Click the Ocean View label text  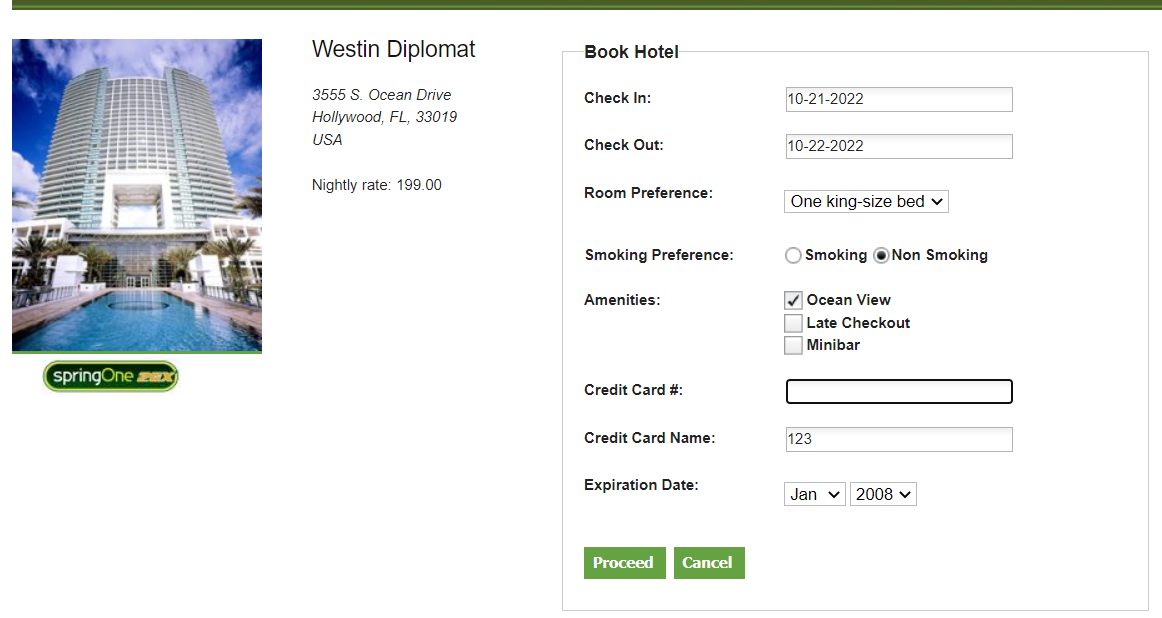848,300
